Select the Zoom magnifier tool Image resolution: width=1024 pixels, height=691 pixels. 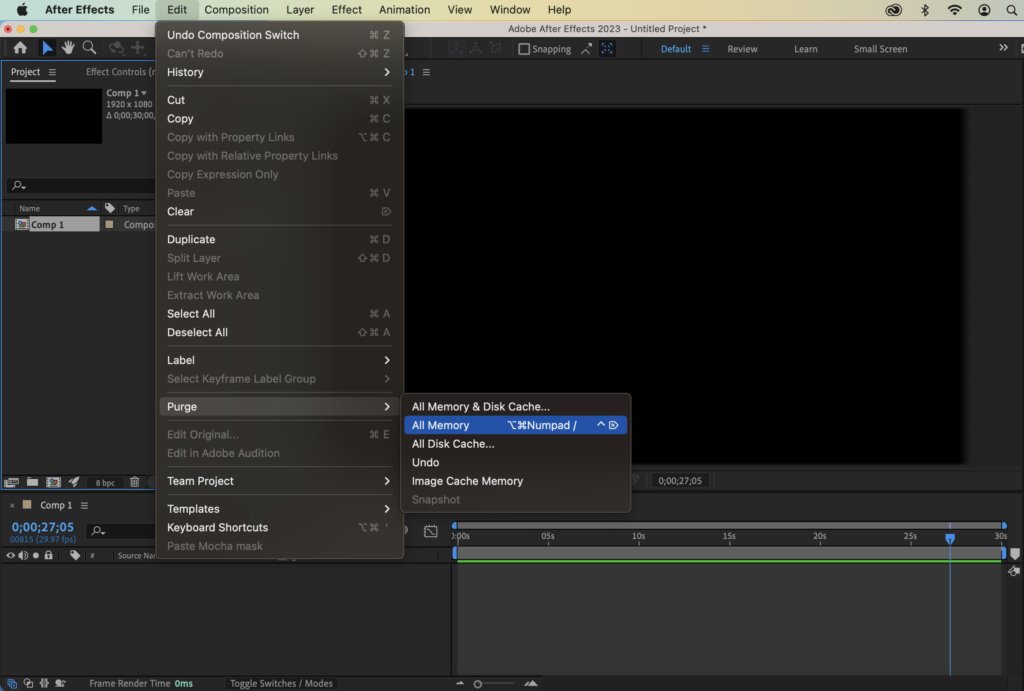click(x=89, y=48)
